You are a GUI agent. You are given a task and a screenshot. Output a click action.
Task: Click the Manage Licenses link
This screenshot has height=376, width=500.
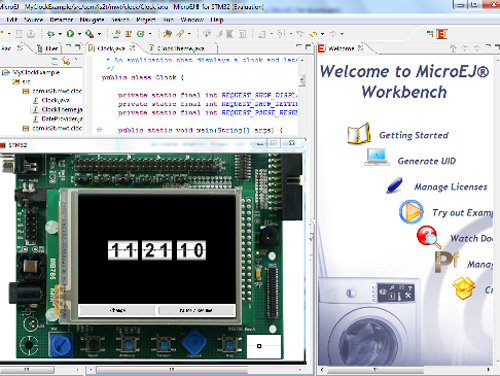click(451, 187)
